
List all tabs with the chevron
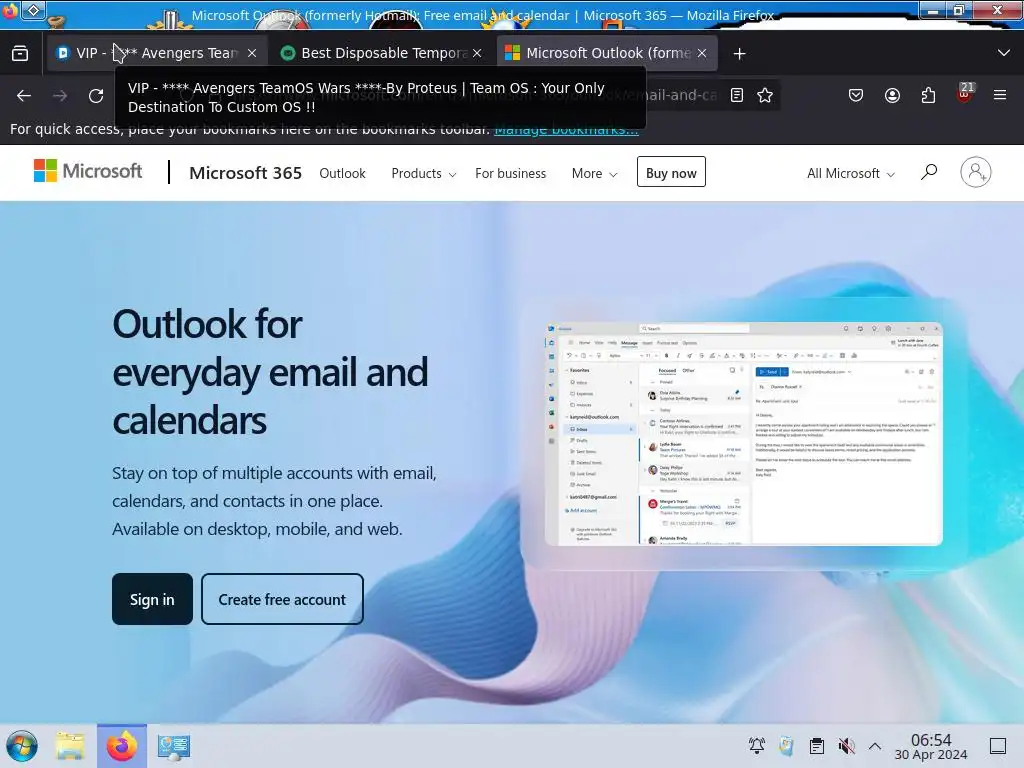pyautogui.click(x=1004, y=53)
